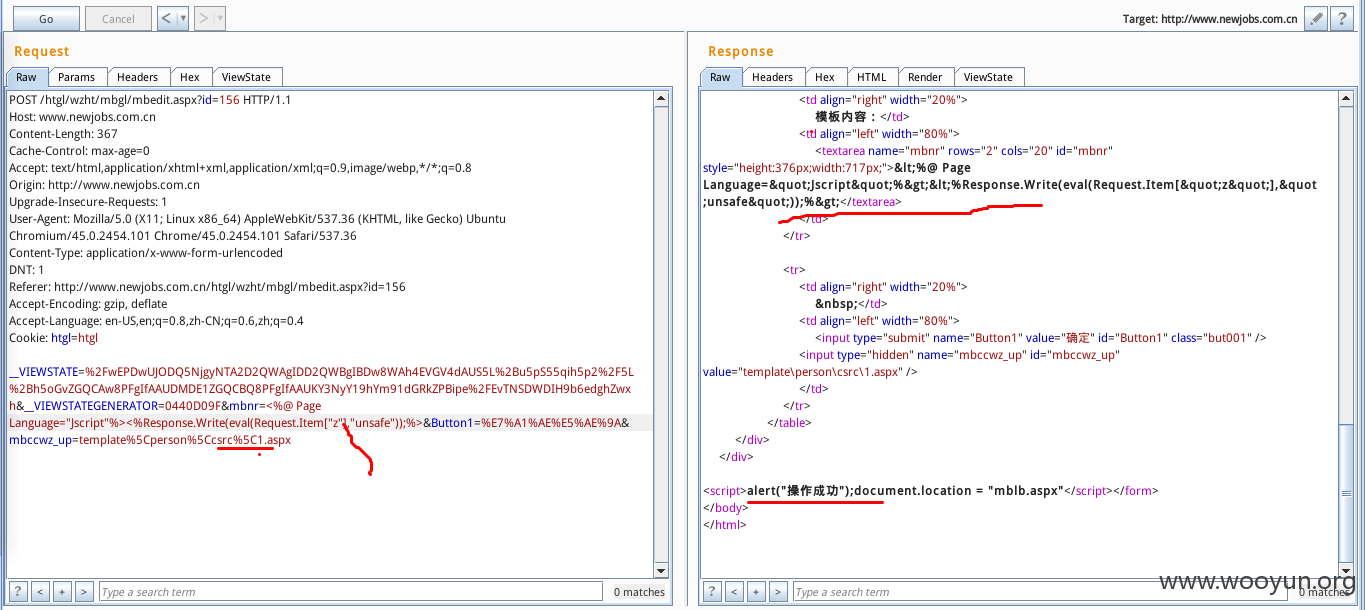Click the POST request line text
Image resolution: width=1365 pixels, height=610 pixels.
(150, 100)
